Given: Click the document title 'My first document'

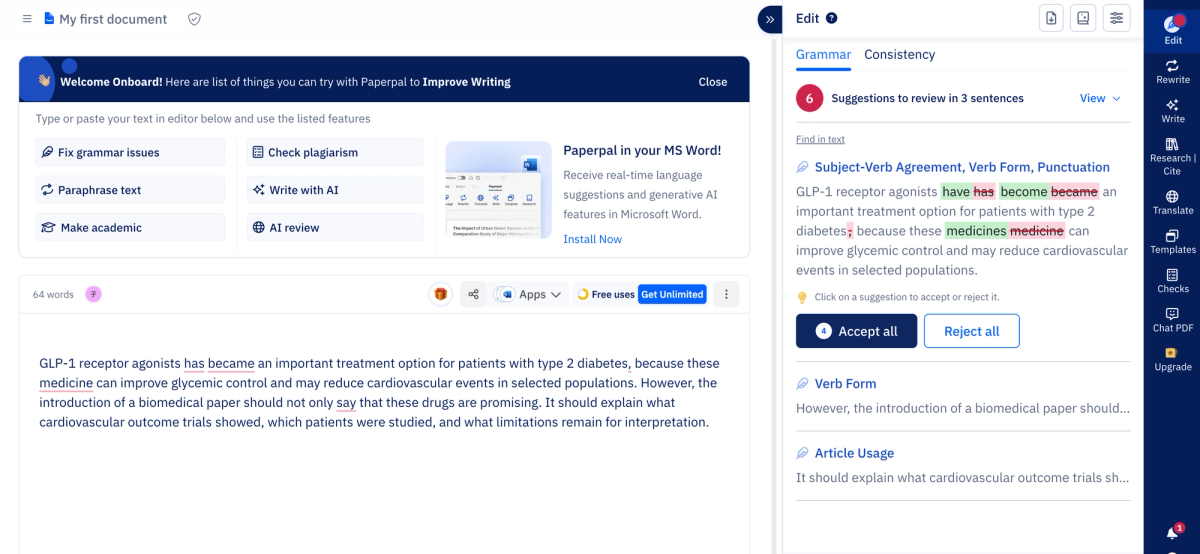Looking at the screenshot, I should [113, 19].
